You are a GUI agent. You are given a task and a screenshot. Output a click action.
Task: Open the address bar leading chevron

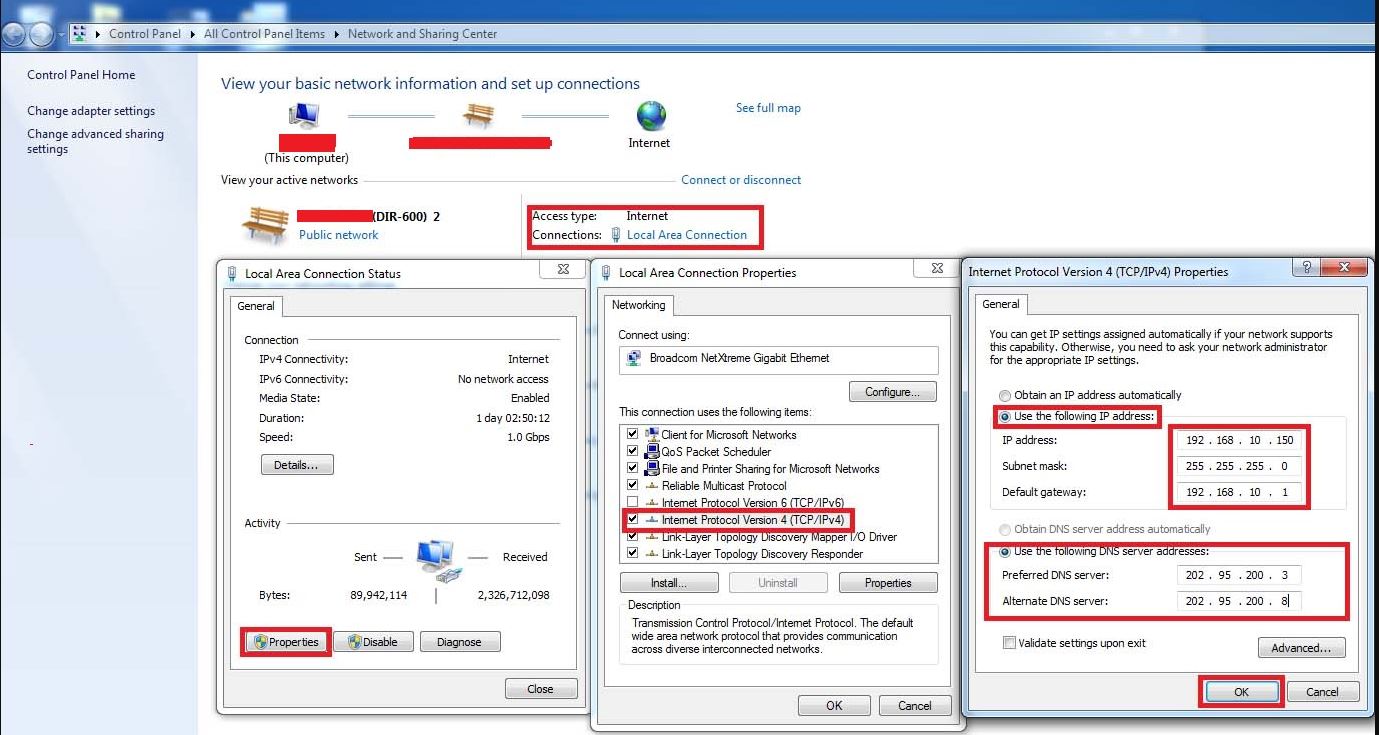coord(60,33)
